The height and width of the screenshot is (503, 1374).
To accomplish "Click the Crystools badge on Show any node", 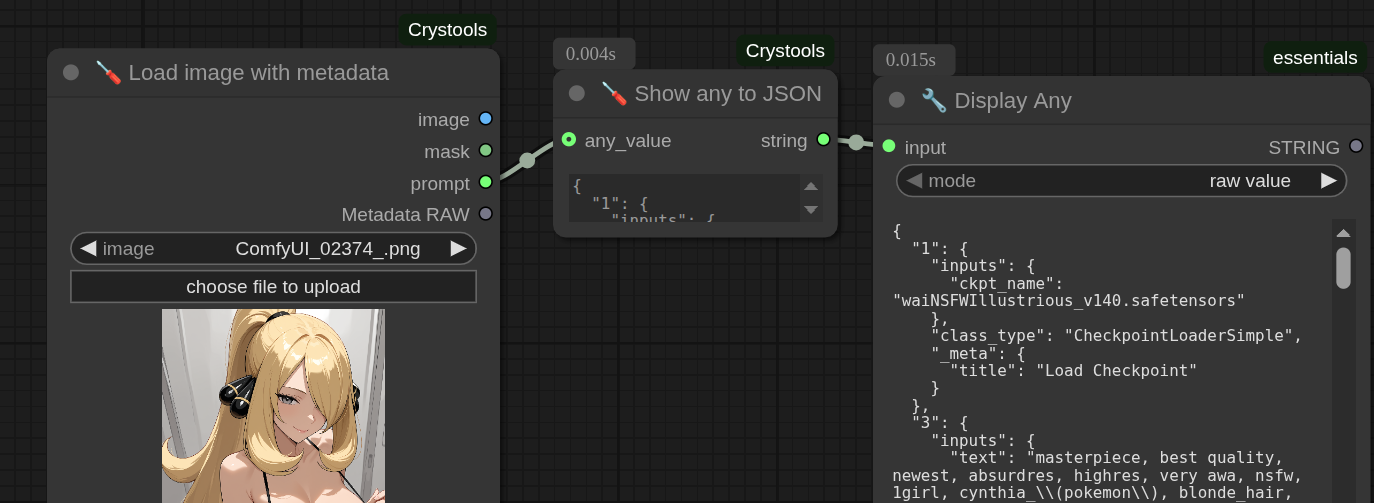I will coord(785,51).
